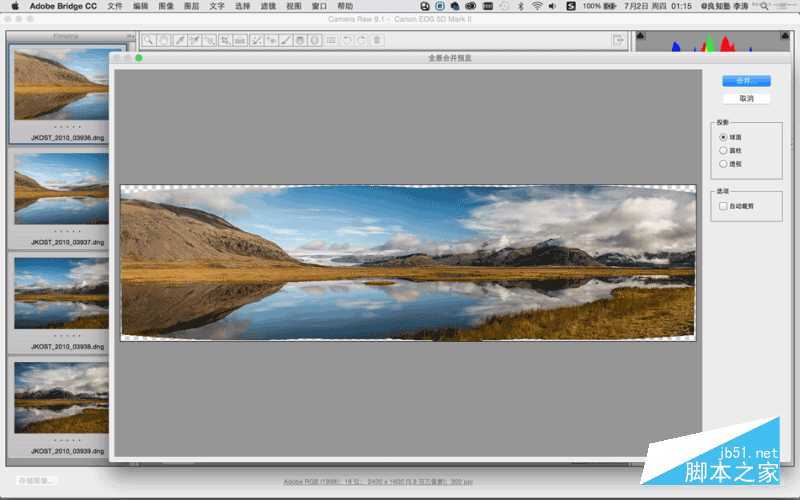The height and width of the screenshot is (500, 800).
Task: Select the Adjustment Brush tool
Action: pyautogui.click(x=286, y=40)
